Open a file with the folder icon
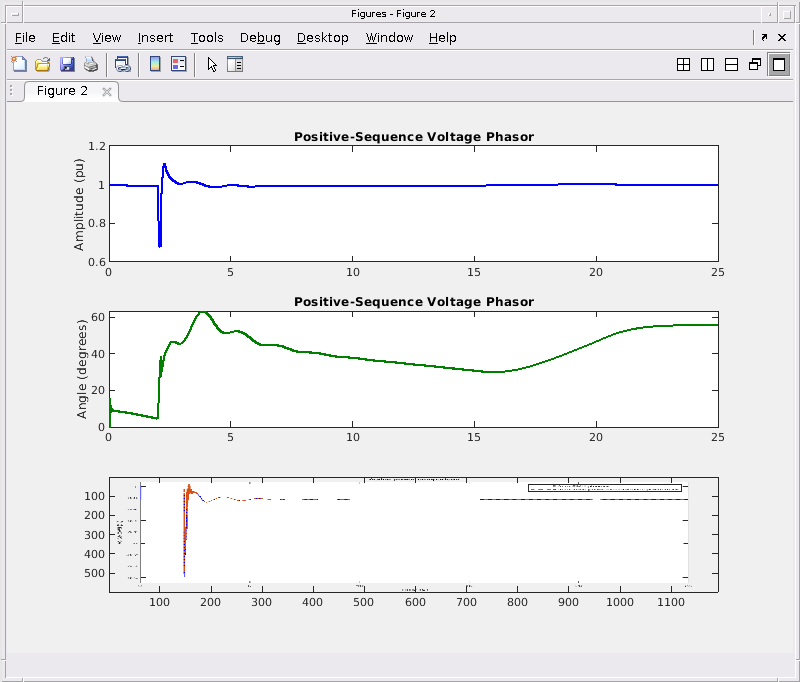The image size is (800, 682). 42,64
